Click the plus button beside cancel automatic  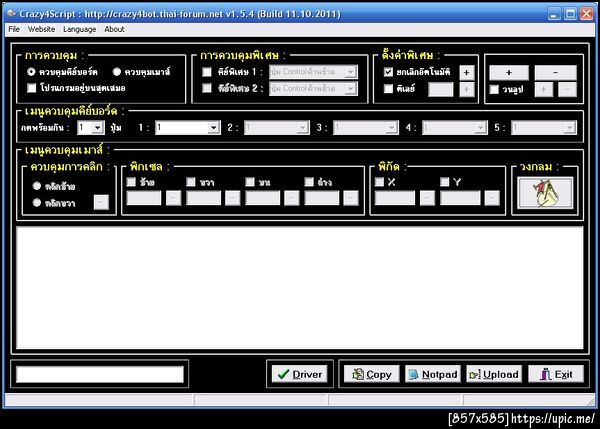click(466, 72)
